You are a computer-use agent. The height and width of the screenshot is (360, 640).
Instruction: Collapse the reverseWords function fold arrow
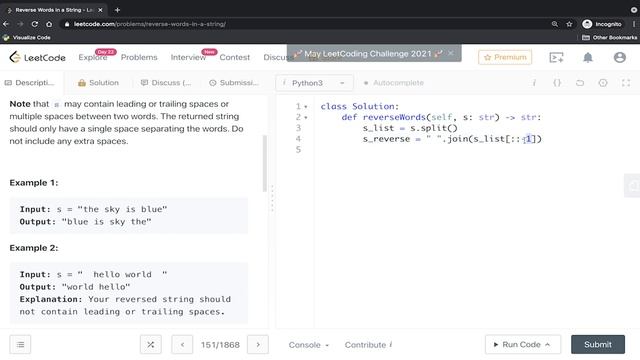coord(306,118)
